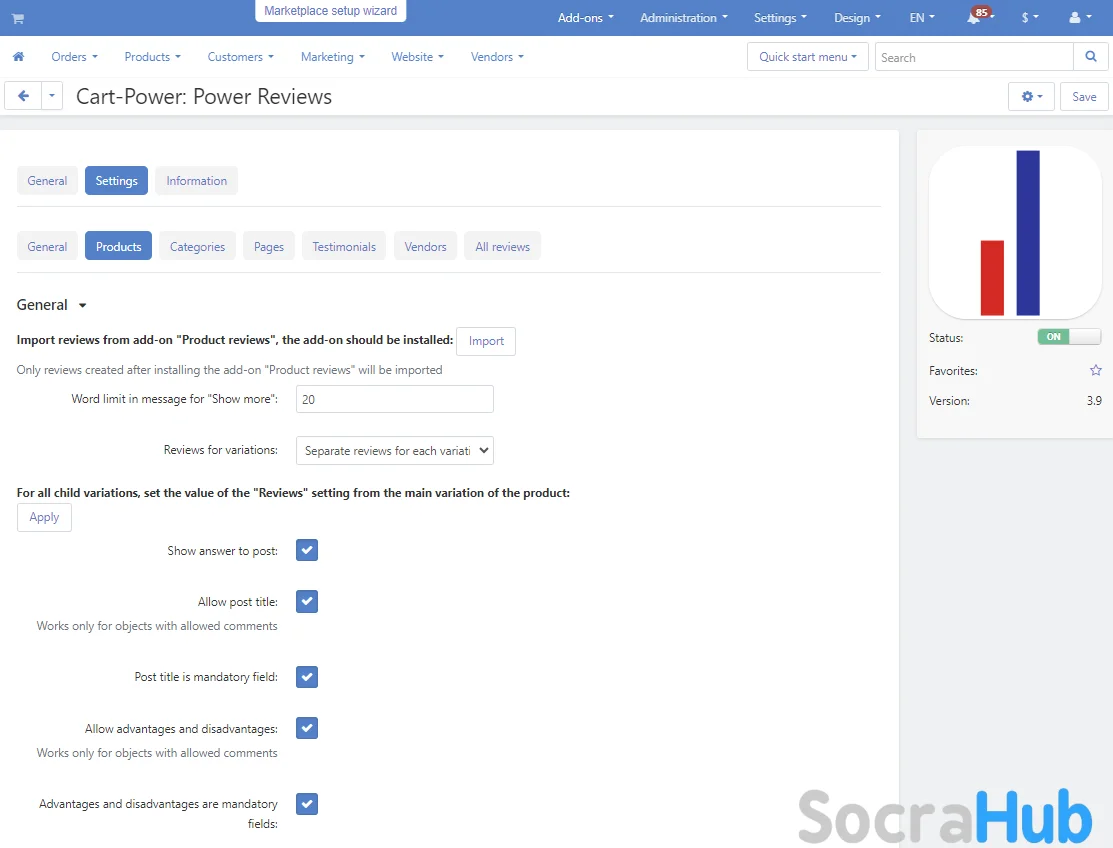This screenshot has width=1113, height=848.
Task: Toggle the add-on Status ON switch
Action: [1068, 337]
